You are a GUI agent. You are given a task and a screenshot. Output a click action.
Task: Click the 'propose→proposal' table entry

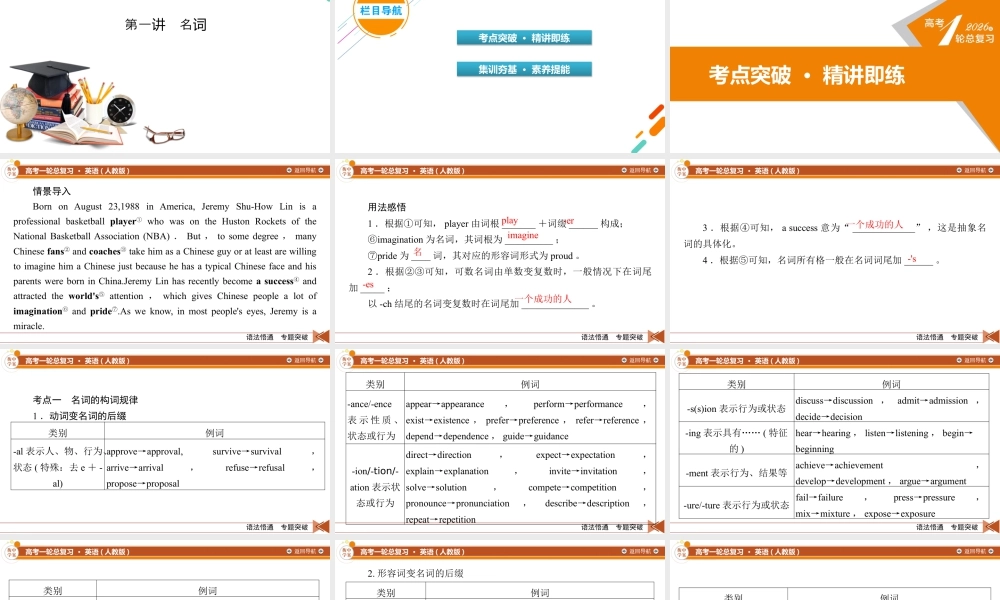pyautogui.click(x=143, y=483)
